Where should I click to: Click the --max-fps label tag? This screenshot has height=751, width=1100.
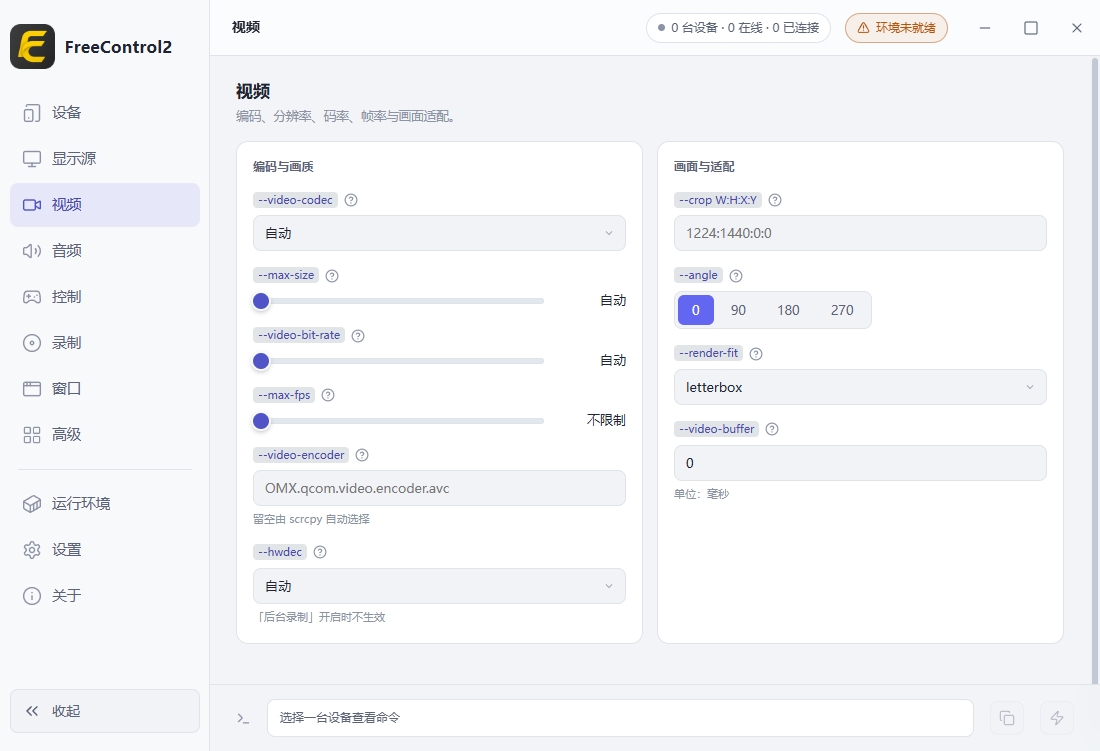[x=284, y=395]
